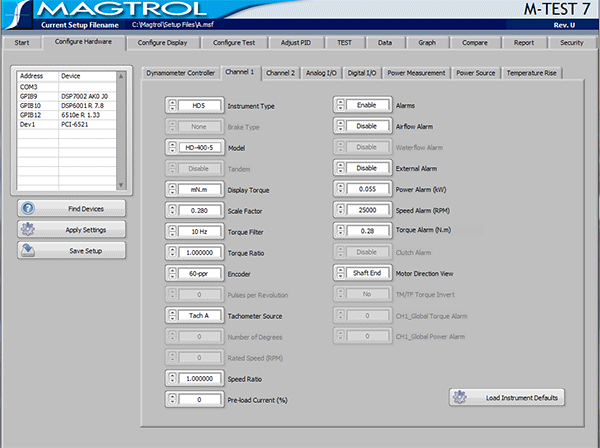Click the Pre-load Current (%) input
This screenshot has height=448, width=600.
coord(199,399)
